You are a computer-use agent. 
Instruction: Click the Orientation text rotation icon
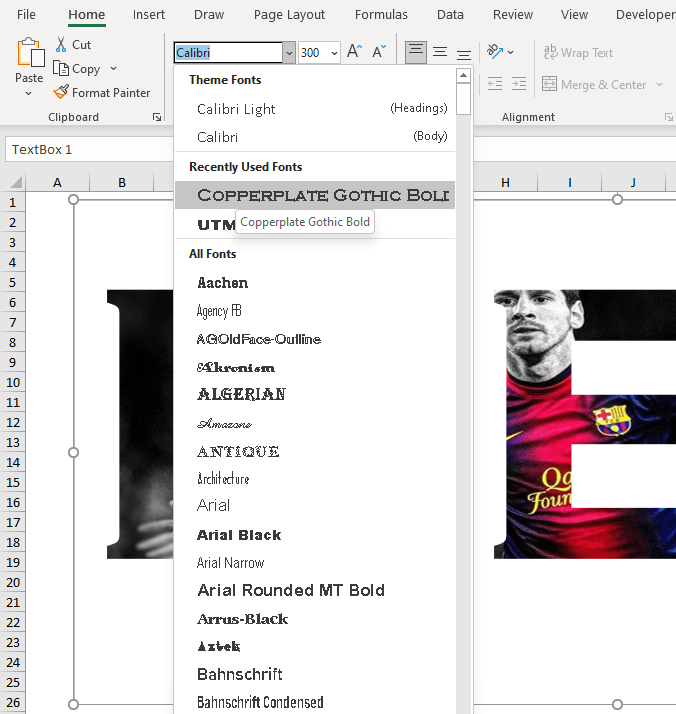[495, 51]
